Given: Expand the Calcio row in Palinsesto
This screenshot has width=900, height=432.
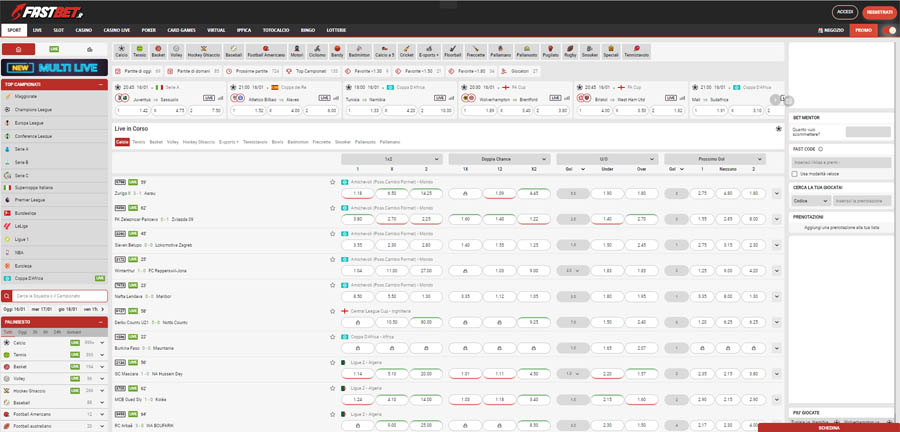Looking at the screenshot, I should 102,343.
